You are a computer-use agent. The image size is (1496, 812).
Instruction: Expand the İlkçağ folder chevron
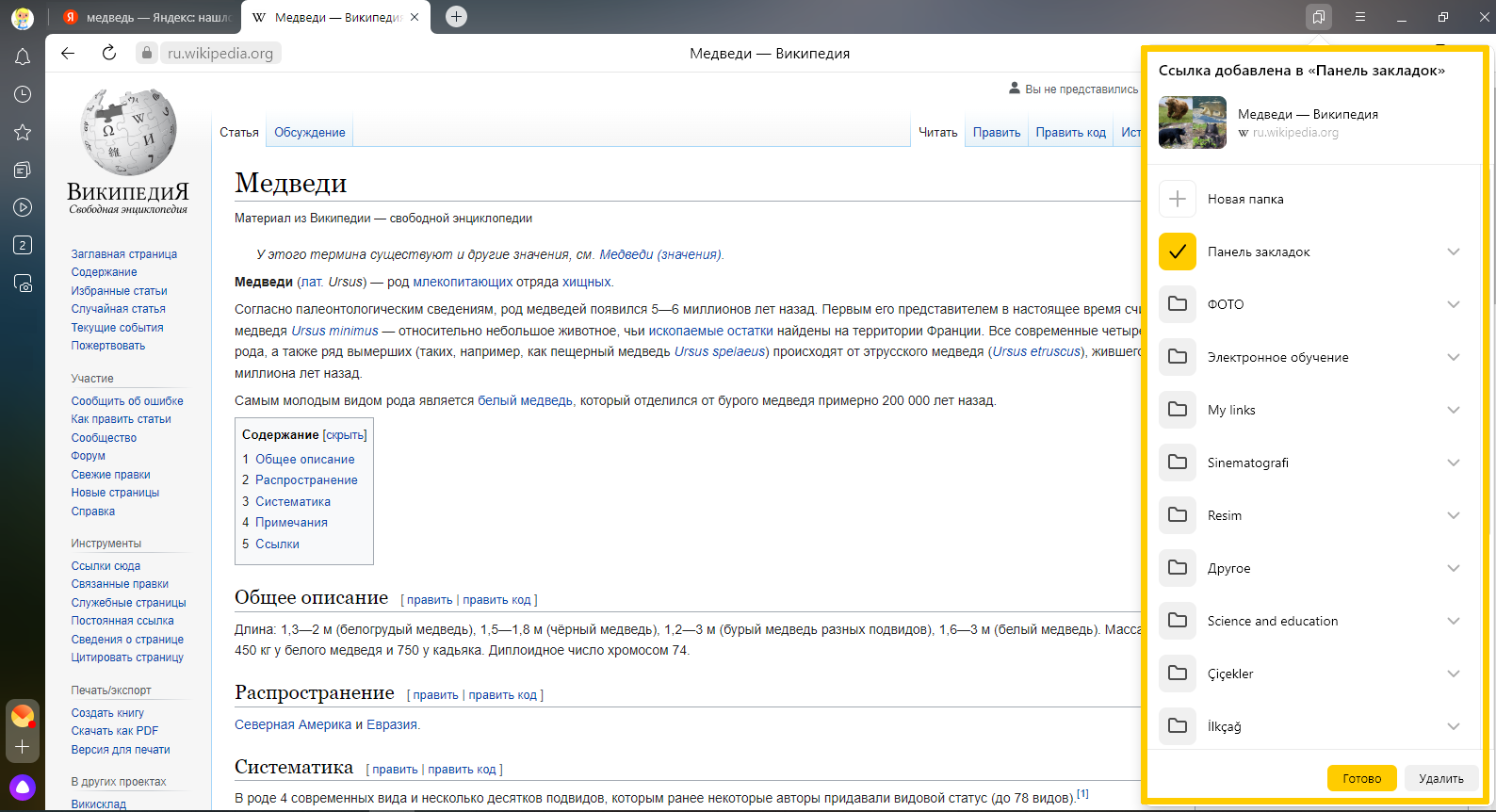[x=1454, y=726]
